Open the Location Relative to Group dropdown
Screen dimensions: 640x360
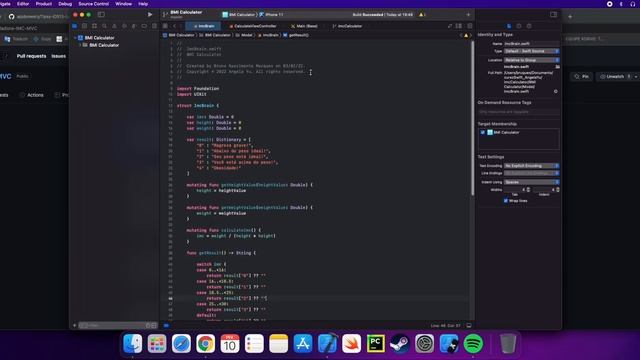point(531,60)
